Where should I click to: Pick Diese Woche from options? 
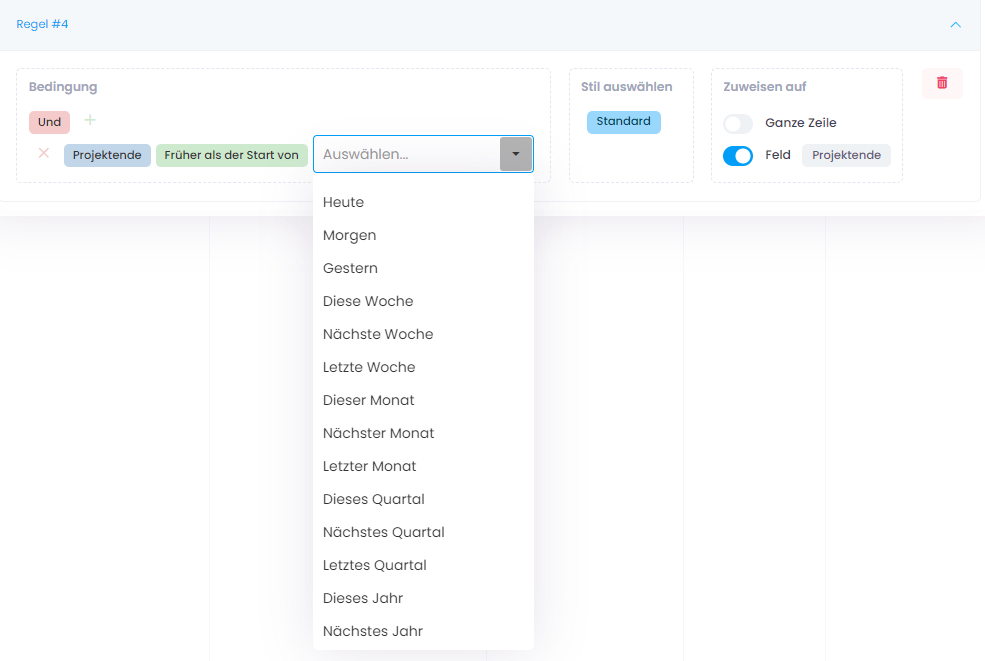coord(367,301)
